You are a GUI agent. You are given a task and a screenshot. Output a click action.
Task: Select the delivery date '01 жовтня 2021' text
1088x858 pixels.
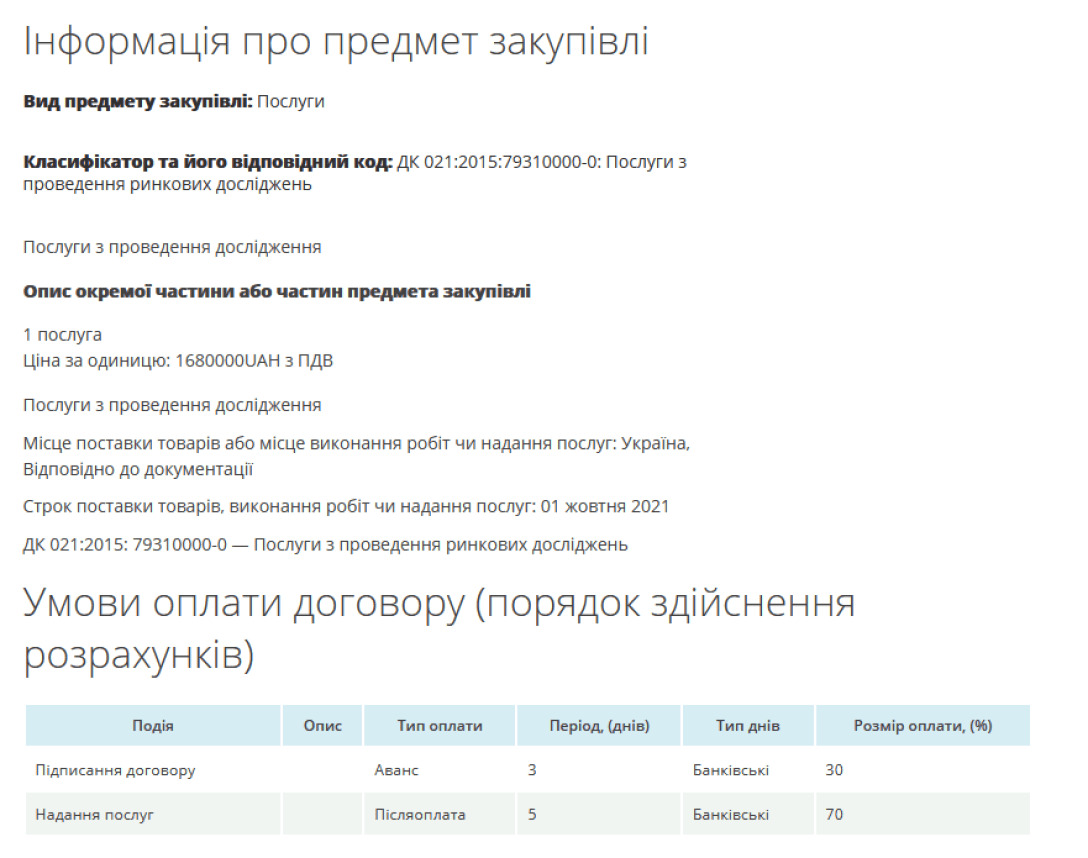(605, 506)
